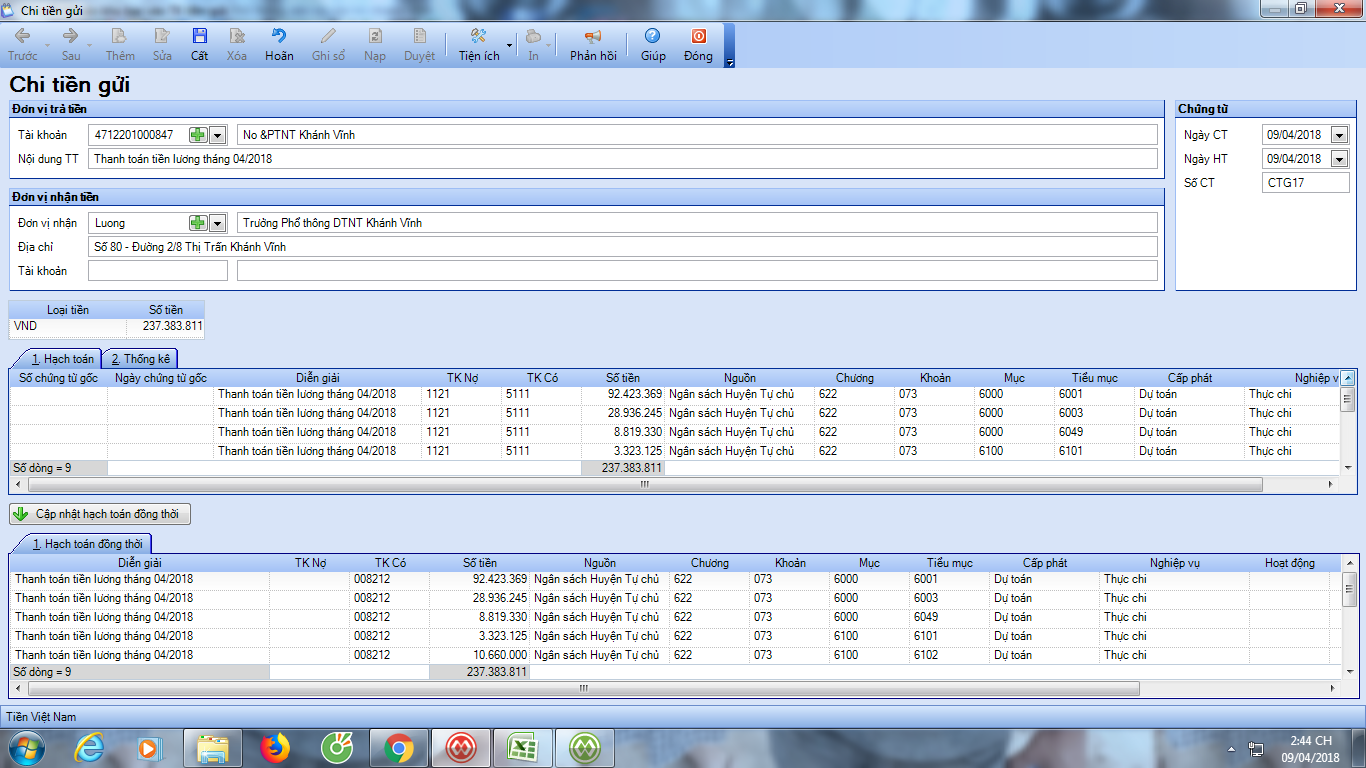This screenshot has width=1366, height=768.
Task: Click the toolbar overflow options arrow
Action: (730, 62)
